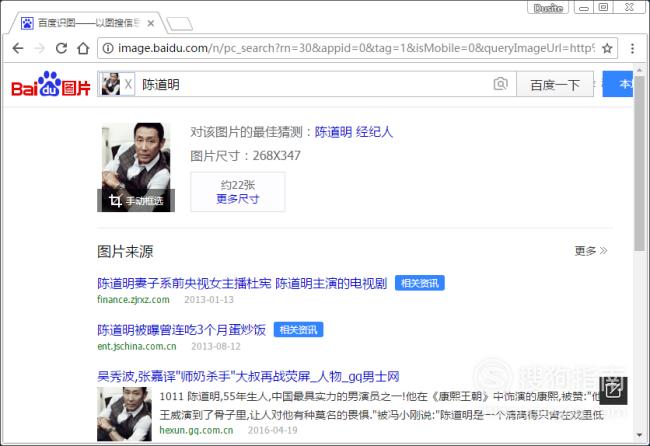Open Baidu Images logo link
Screen dimensions: 650x446
[x=51, y=84]
